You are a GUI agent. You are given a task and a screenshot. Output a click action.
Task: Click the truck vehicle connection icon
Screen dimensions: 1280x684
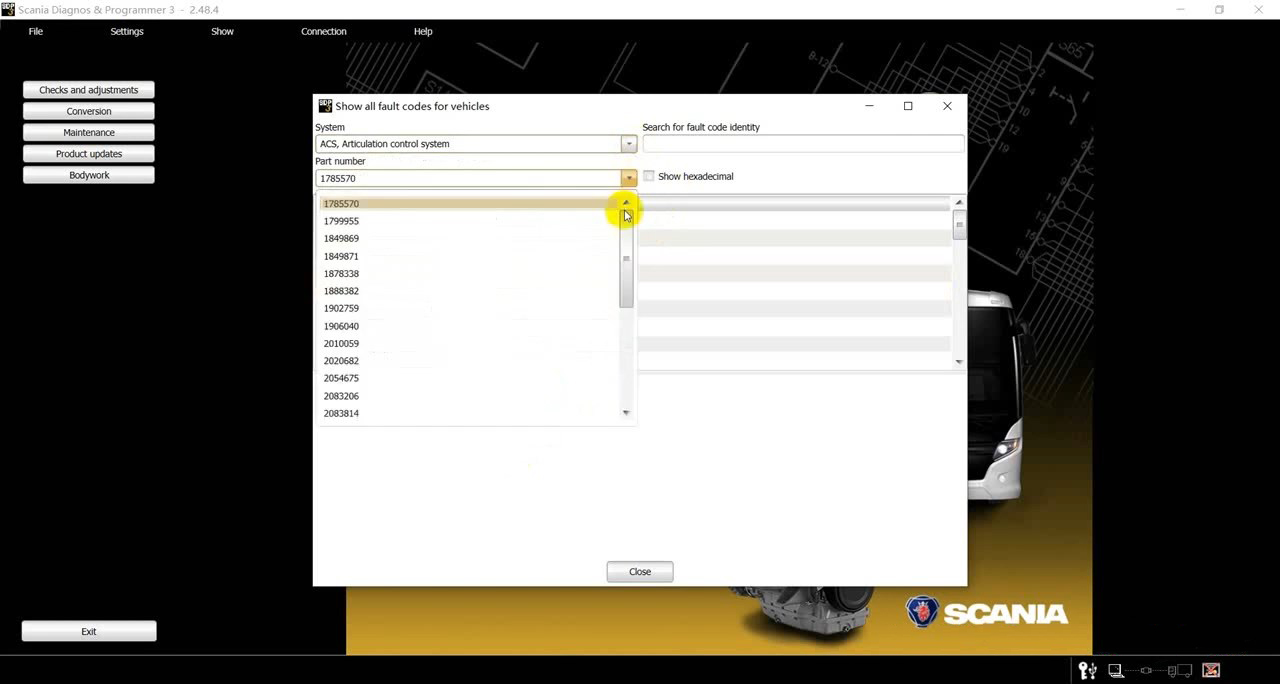click(1180, 670)
